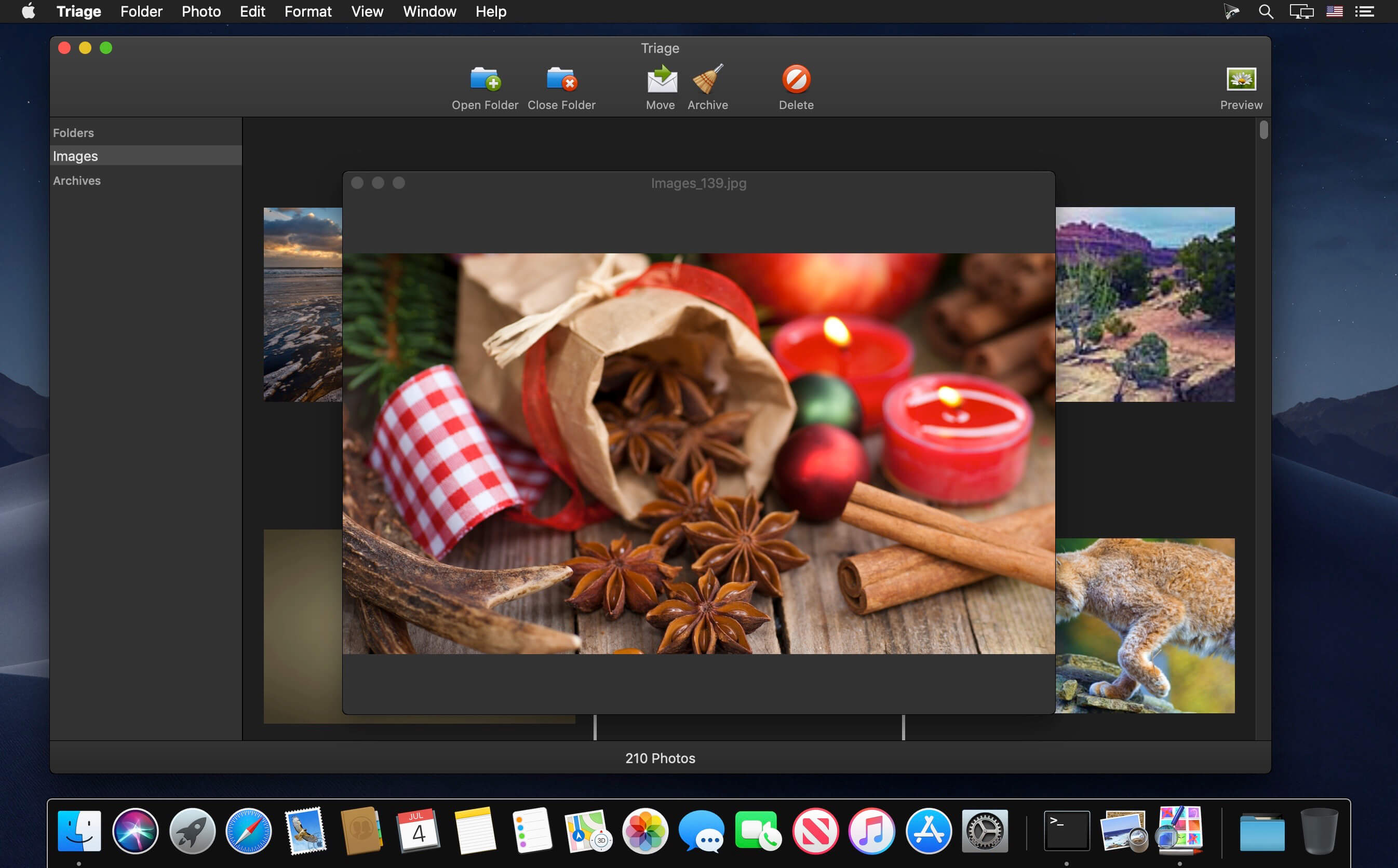The image size is (1398, 868).
Task: Select the beach sunset thumbnail
Action: point(303,304)
